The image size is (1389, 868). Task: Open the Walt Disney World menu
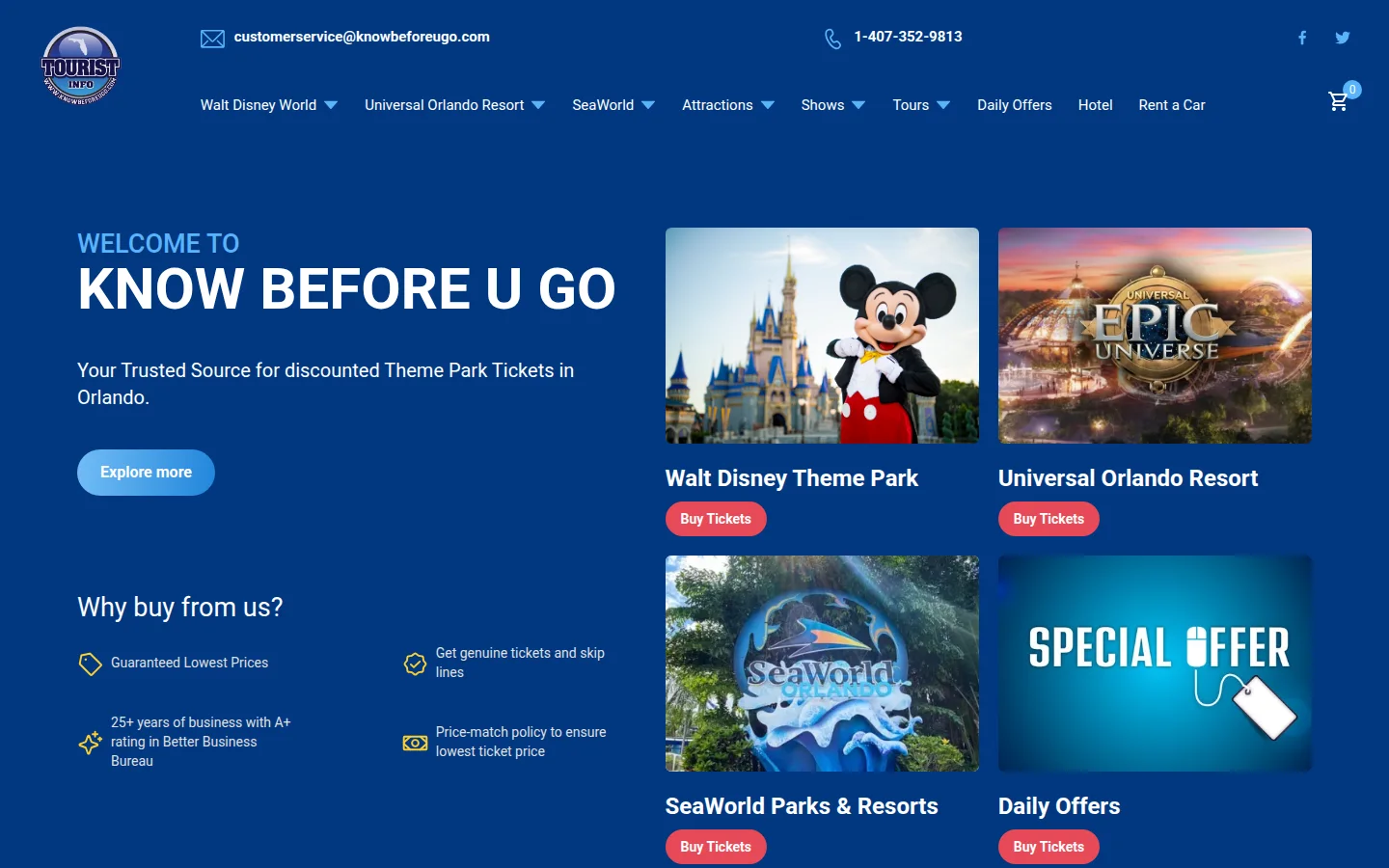(259, 105)
